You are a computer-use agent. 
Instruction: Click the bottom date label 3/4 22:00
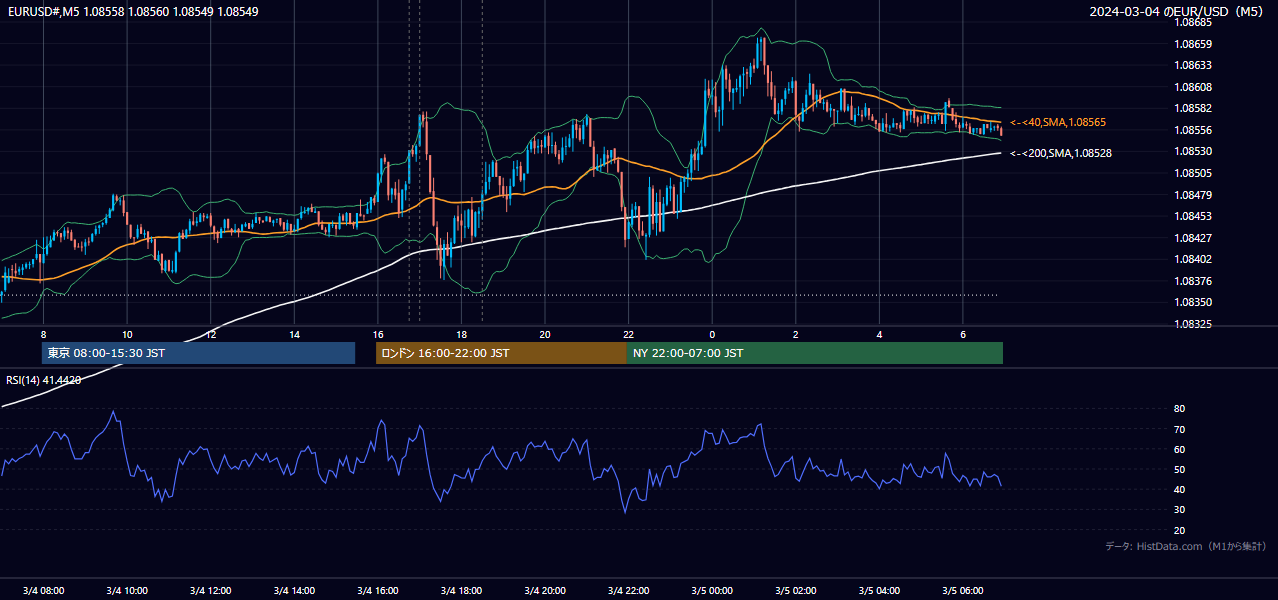[628, 590]
